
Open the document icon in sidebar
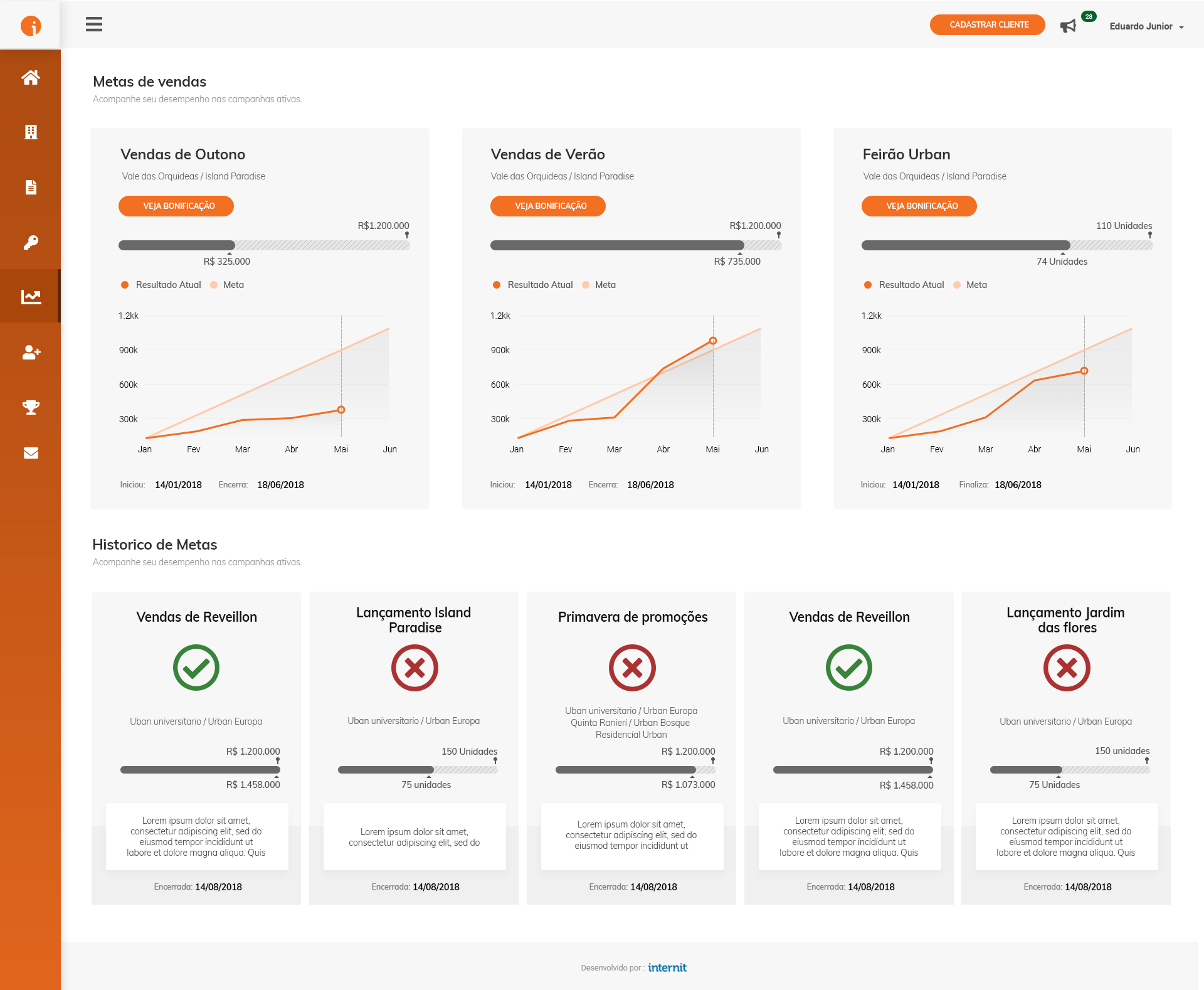pyautogui.click(x=30, y=187)
